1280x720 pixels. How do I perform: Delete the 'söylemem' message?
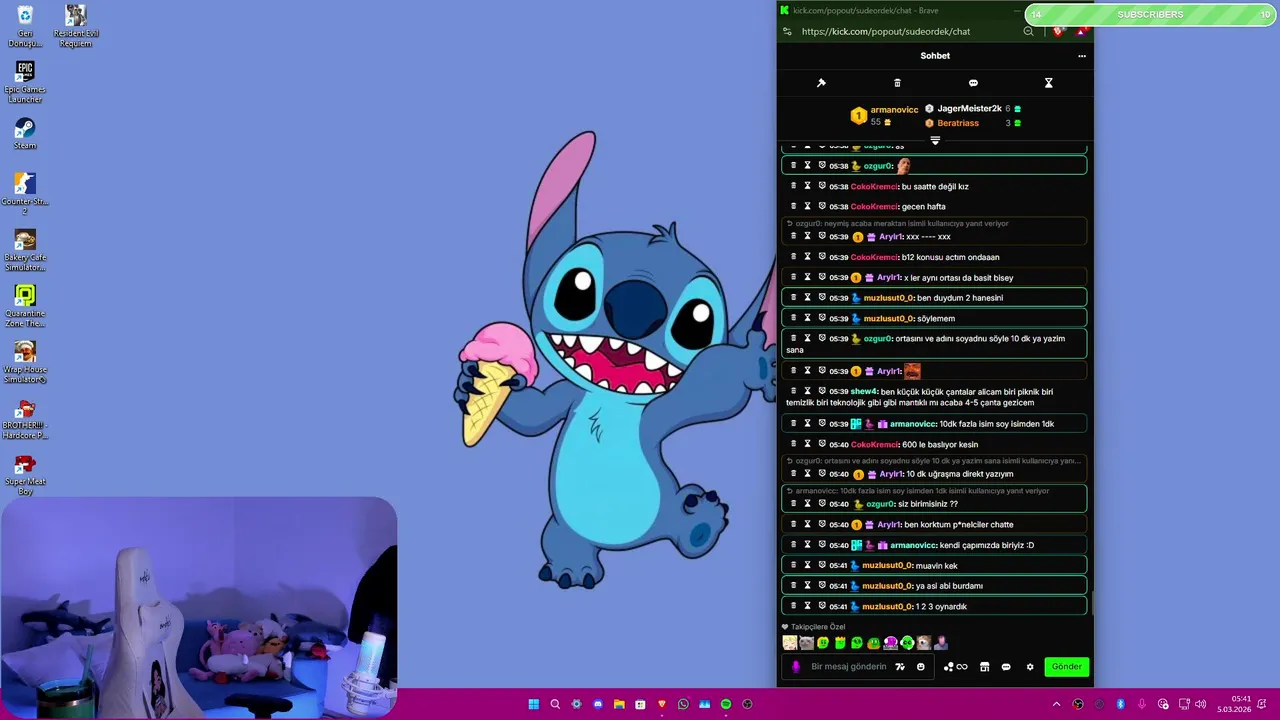794,318
